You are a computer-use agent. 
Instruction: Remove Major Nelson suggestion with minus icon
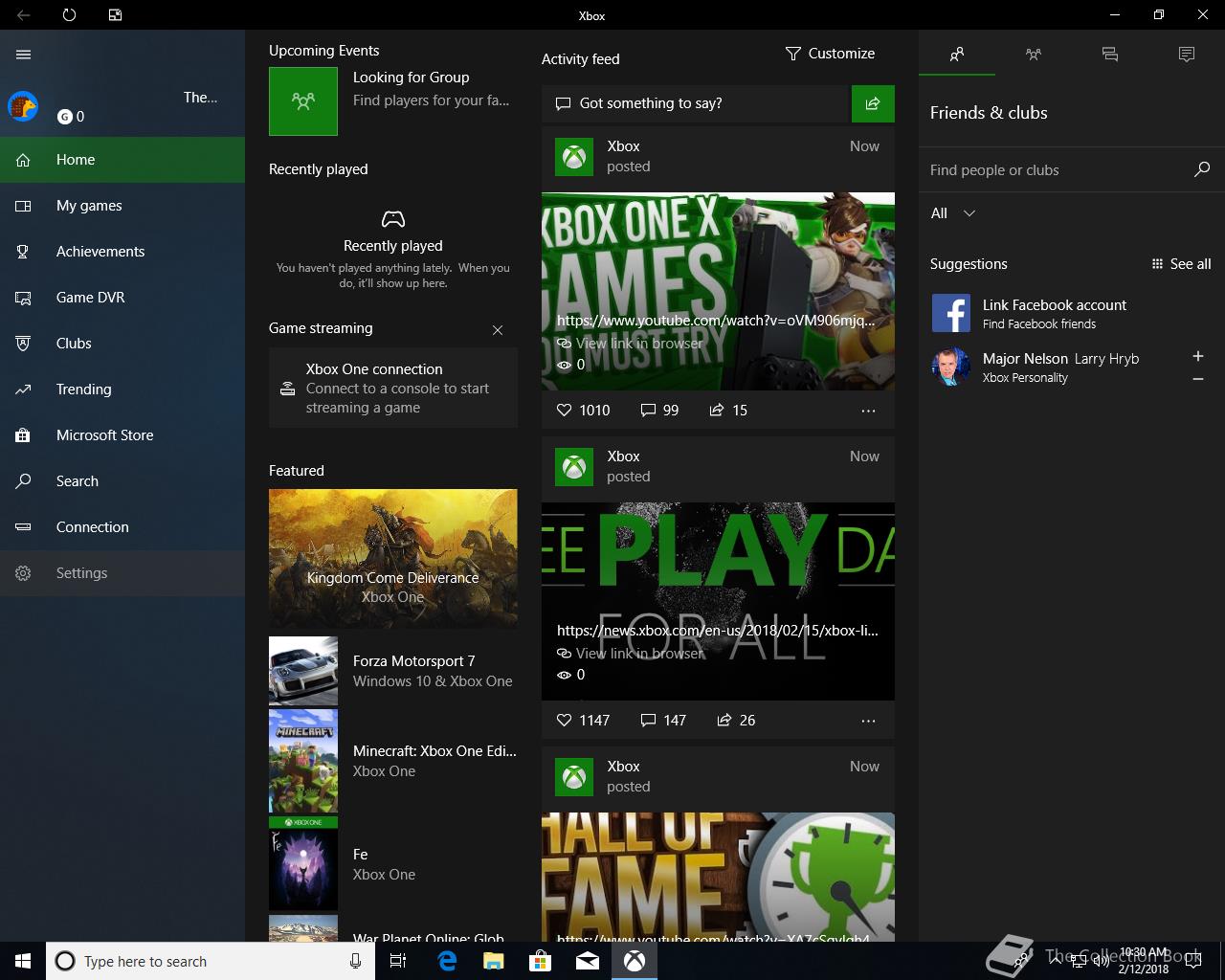[x=1197, y=380]
